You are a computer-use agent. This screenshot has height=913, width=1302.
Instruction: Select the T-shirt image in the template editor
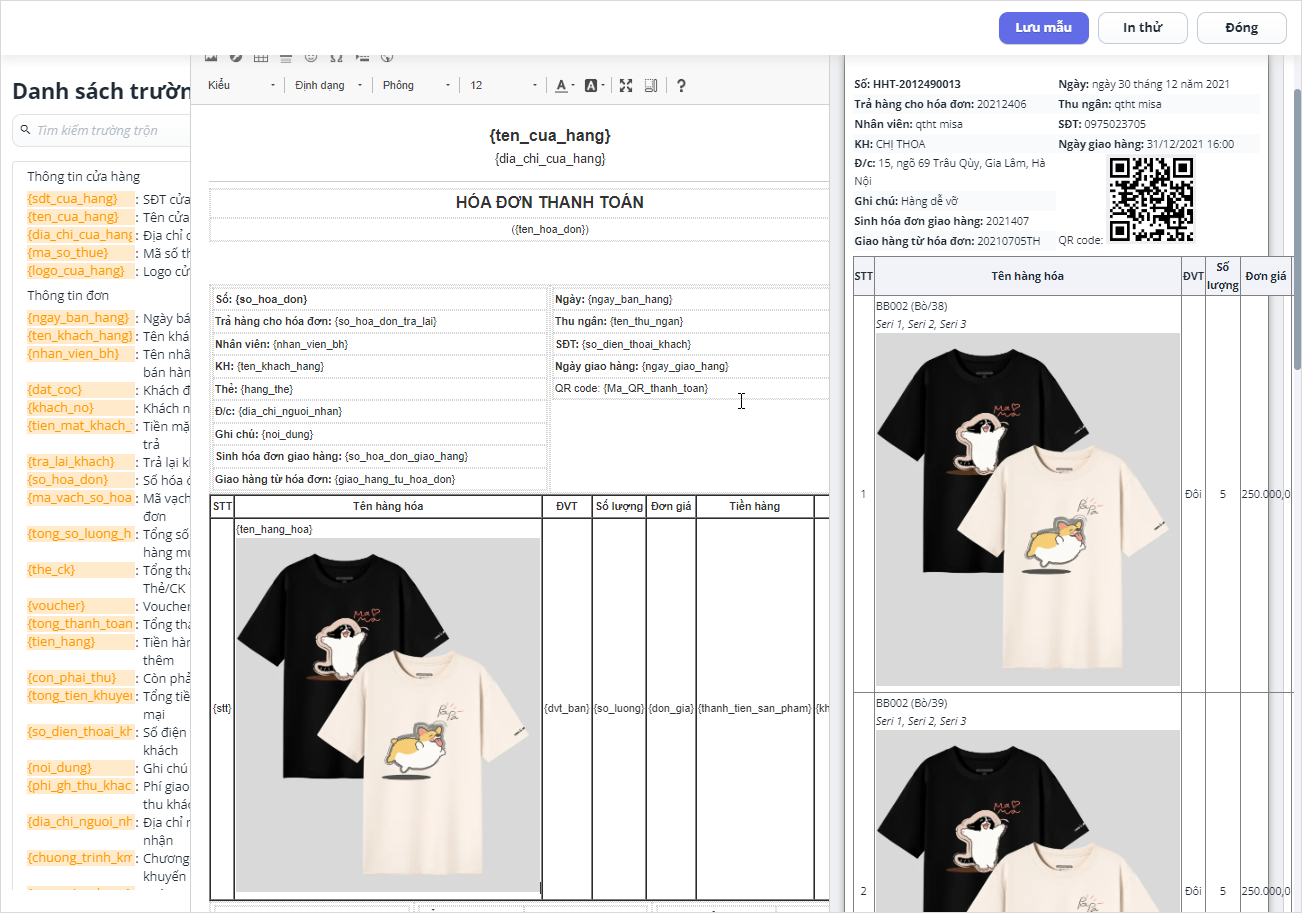click(x=388, y=714)
